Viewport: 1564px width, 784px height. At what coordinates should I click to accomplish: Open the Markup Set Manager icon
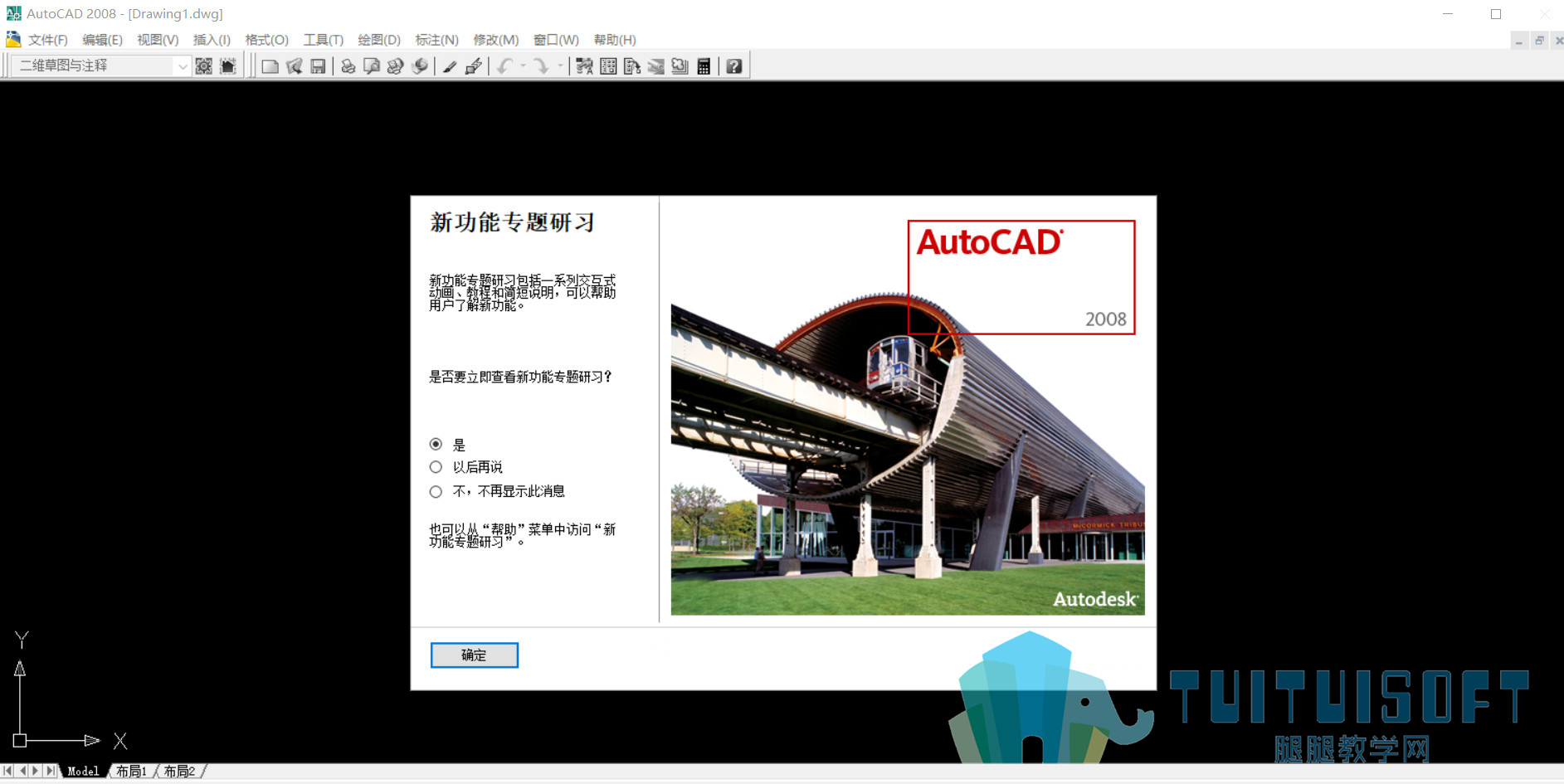[x=680, y=66]
